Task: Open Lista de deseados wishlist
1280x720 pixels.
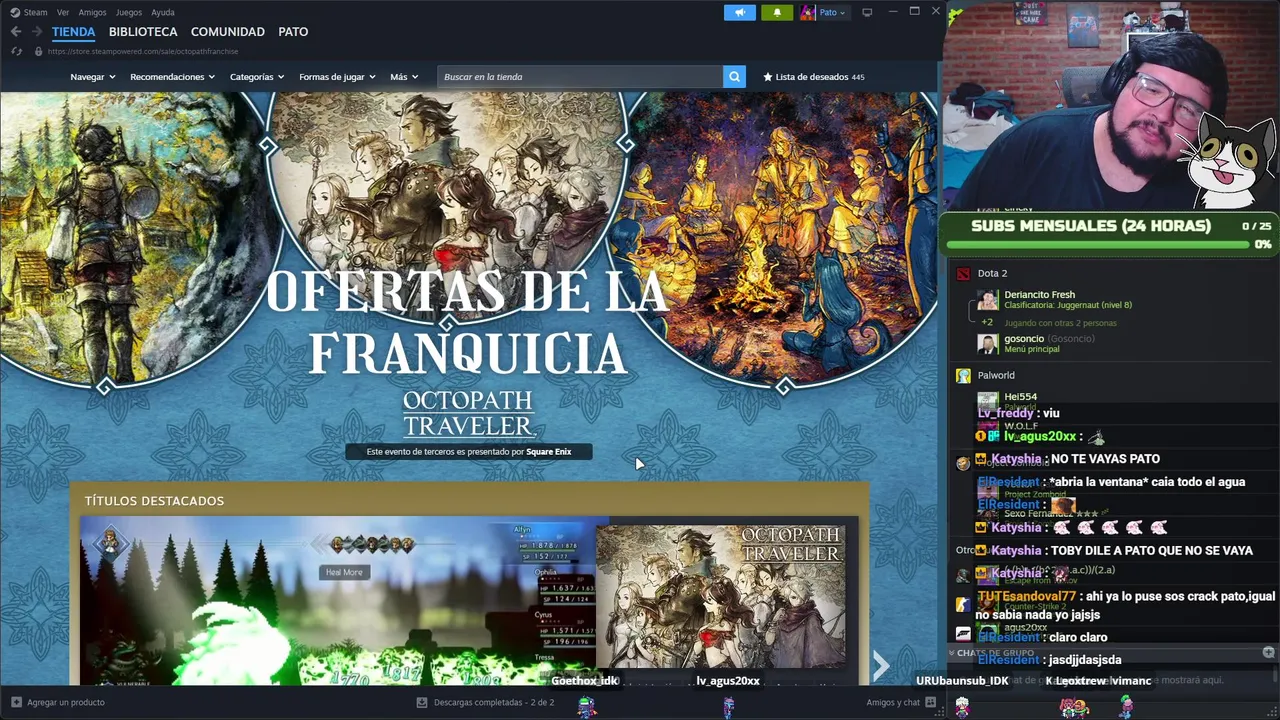Action: tap(813, 77)
